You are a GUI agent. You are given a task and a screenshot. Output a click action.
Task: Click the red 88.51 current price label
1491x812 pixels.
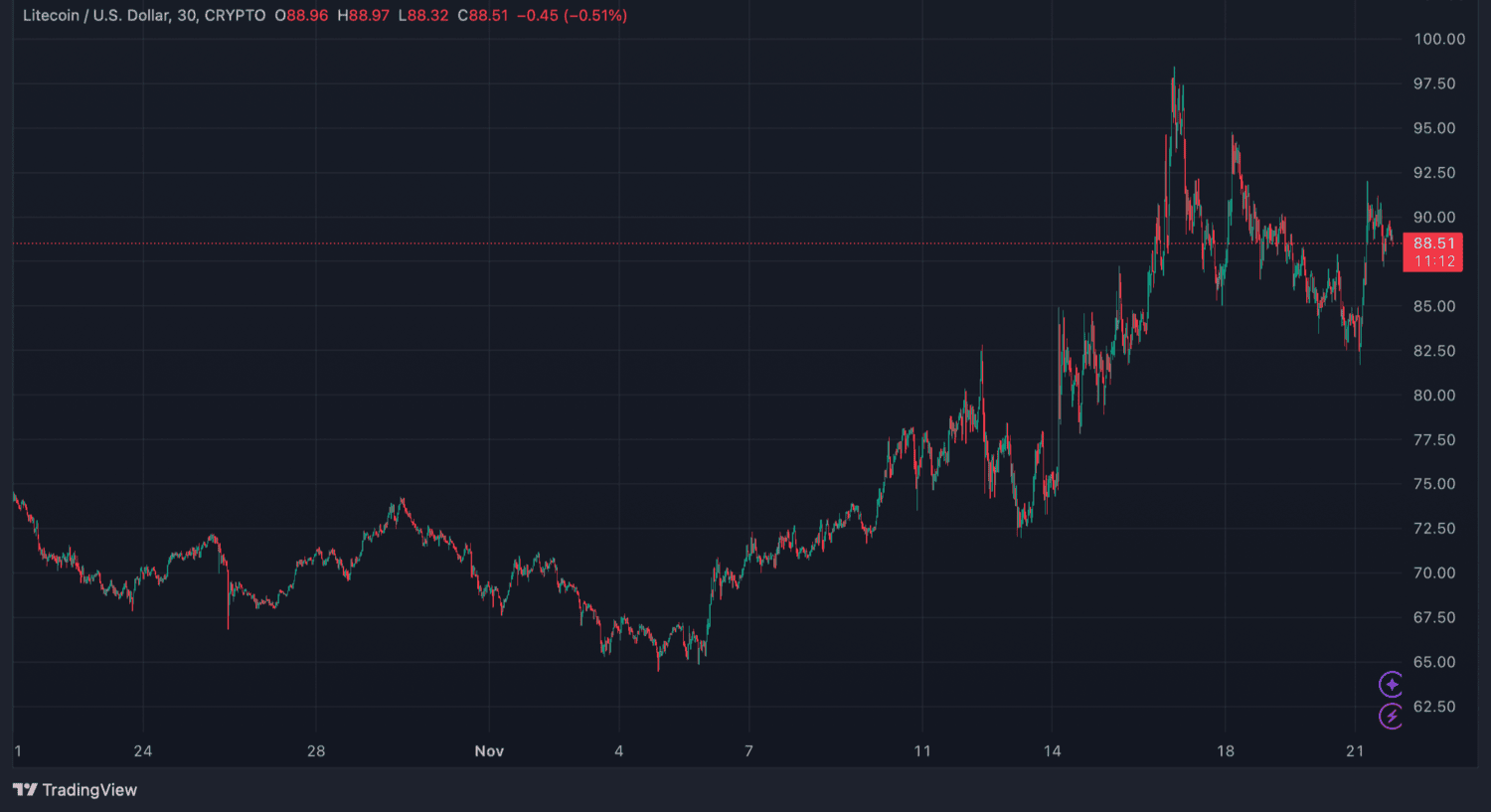tap(1433, 244)
